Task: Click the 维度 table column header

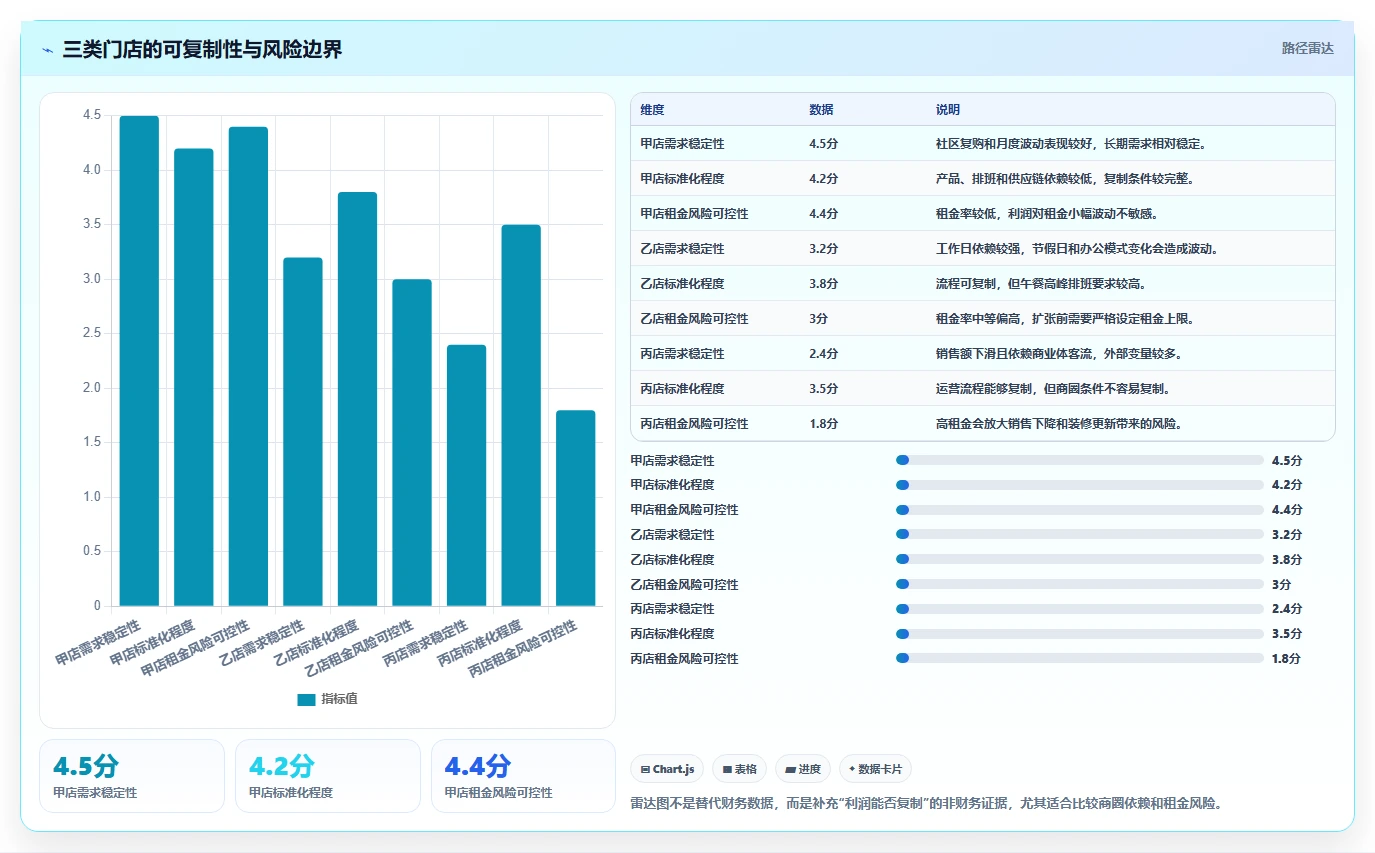Action: click(x=652, y=110)
